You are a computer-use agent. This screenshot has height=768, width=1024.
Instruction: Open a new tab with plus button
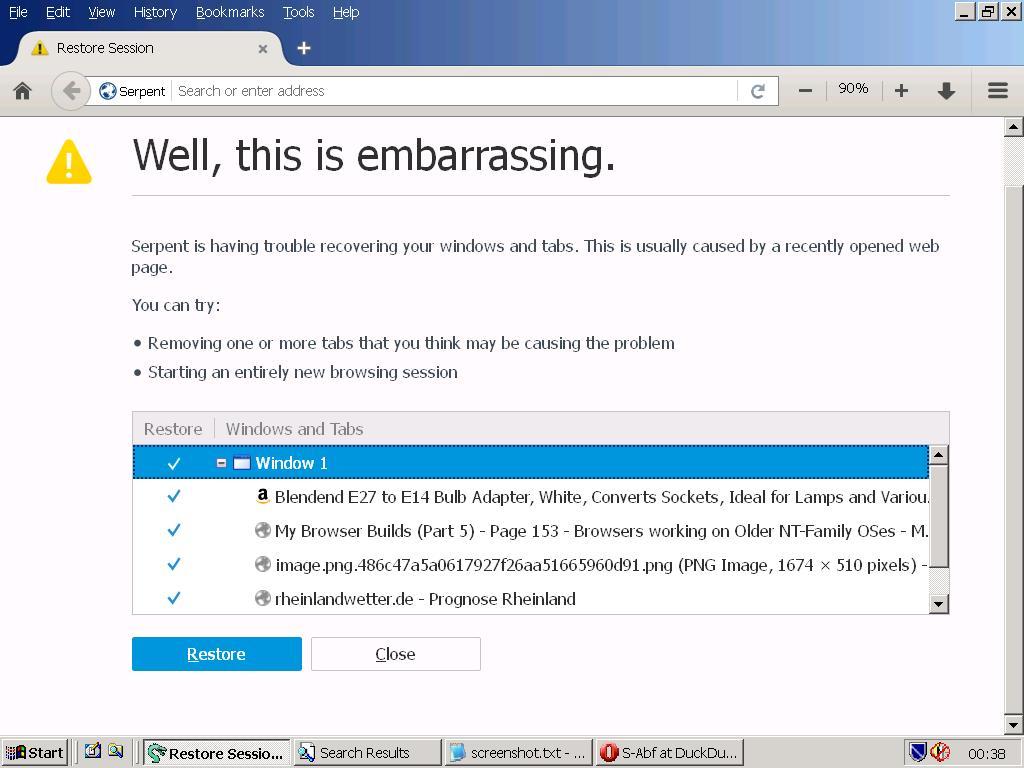coord(304,48)
